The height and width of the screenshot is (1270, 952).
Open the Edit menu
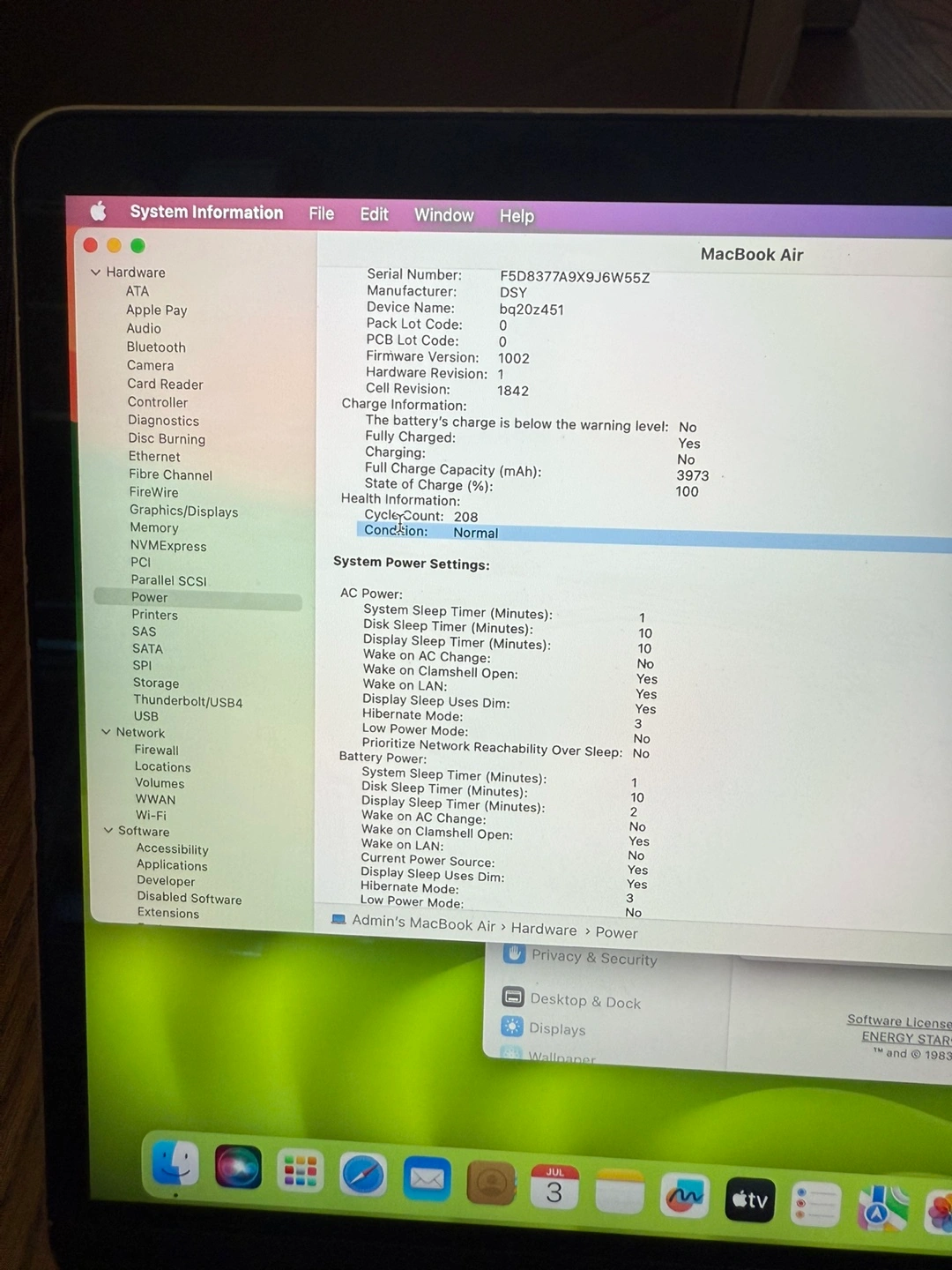tap(374, 214)
